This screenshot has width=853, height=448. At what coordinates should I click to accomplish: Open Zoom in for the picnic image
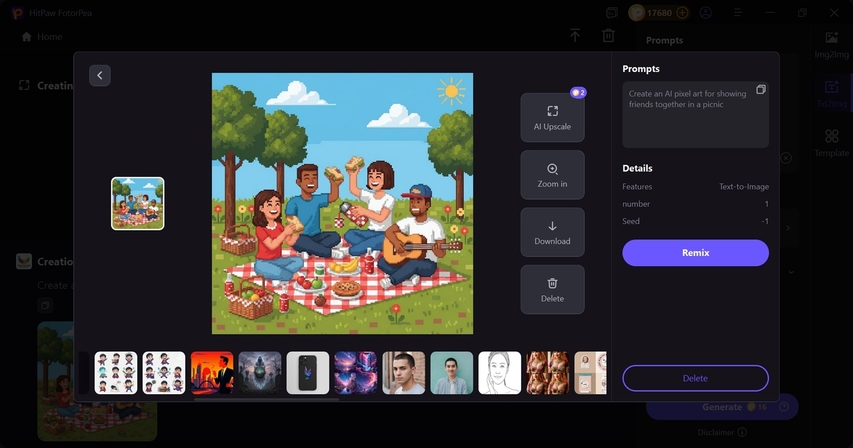(x=552, y=175)
